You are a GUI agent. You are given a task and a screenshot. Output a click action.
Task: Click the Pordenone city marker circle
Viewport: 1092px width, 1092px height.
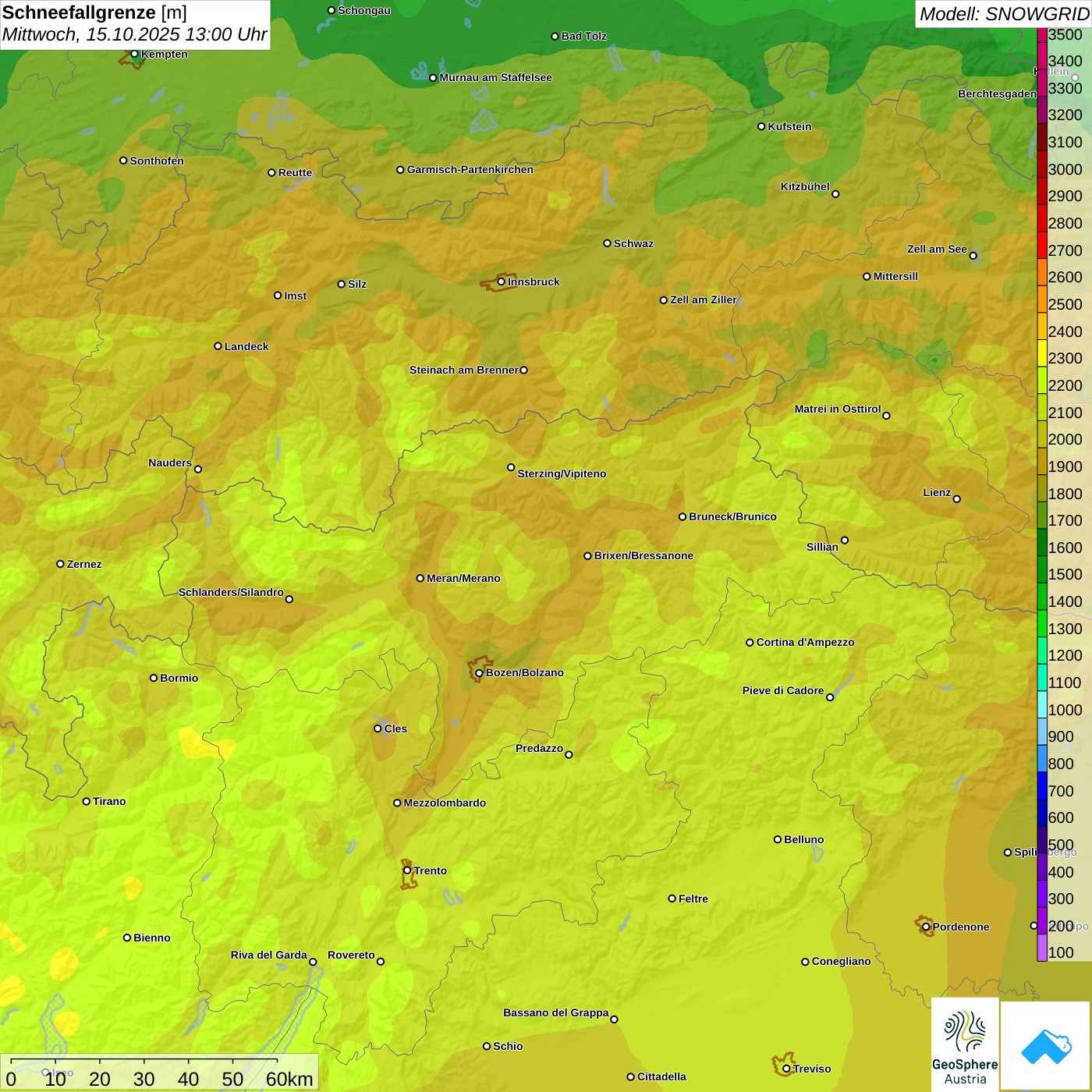pyautogui.click(x=926, y=927)
